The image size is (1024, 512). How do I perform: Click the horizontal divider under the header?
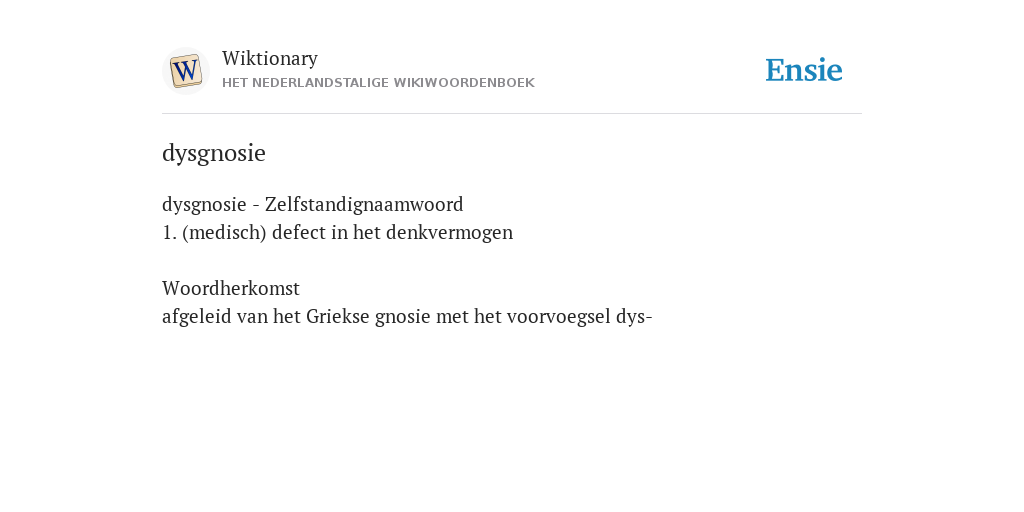[512, 114]
